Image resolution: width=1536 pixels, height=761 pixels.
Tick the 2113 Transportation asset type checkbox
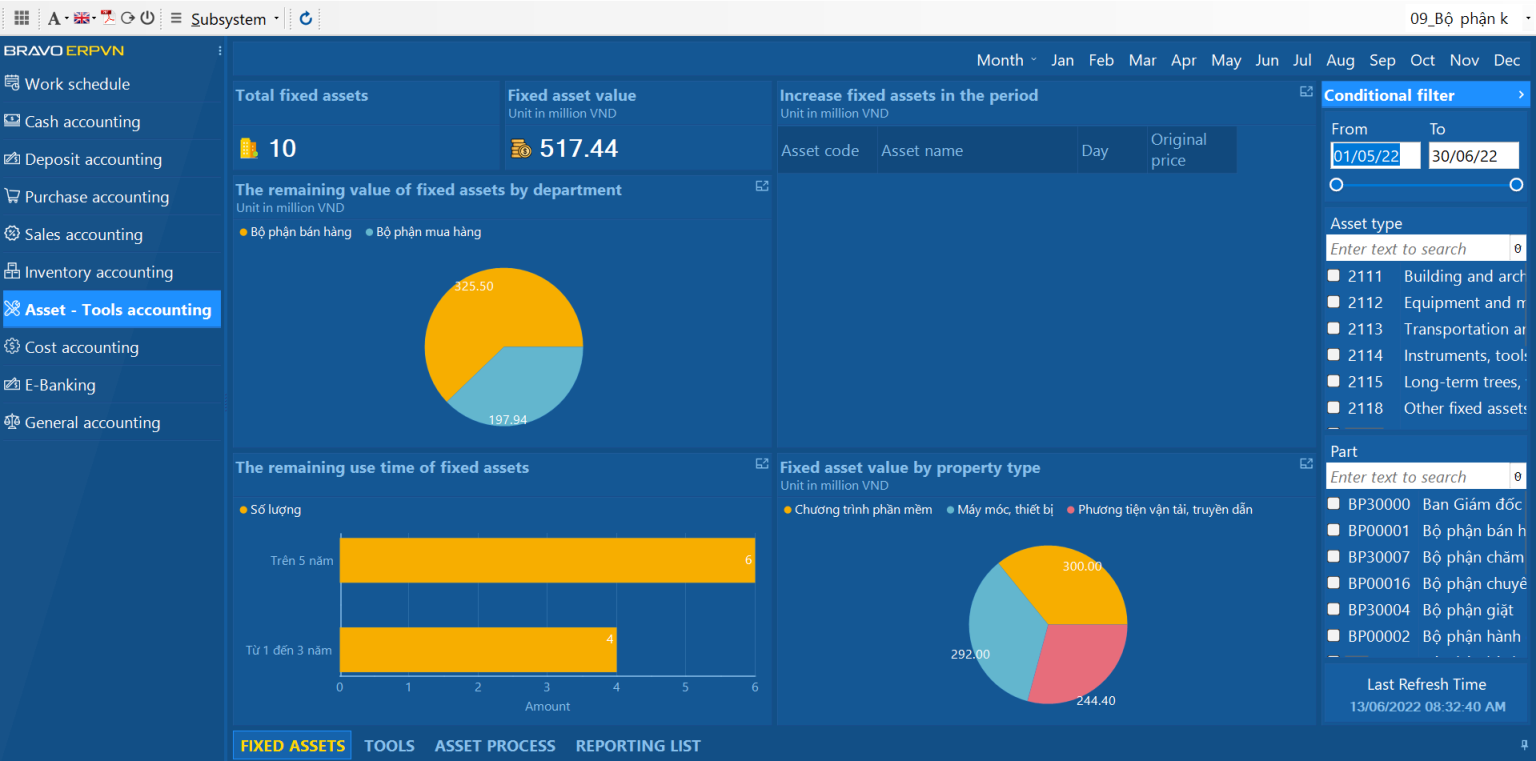(x=1333, y=329)
